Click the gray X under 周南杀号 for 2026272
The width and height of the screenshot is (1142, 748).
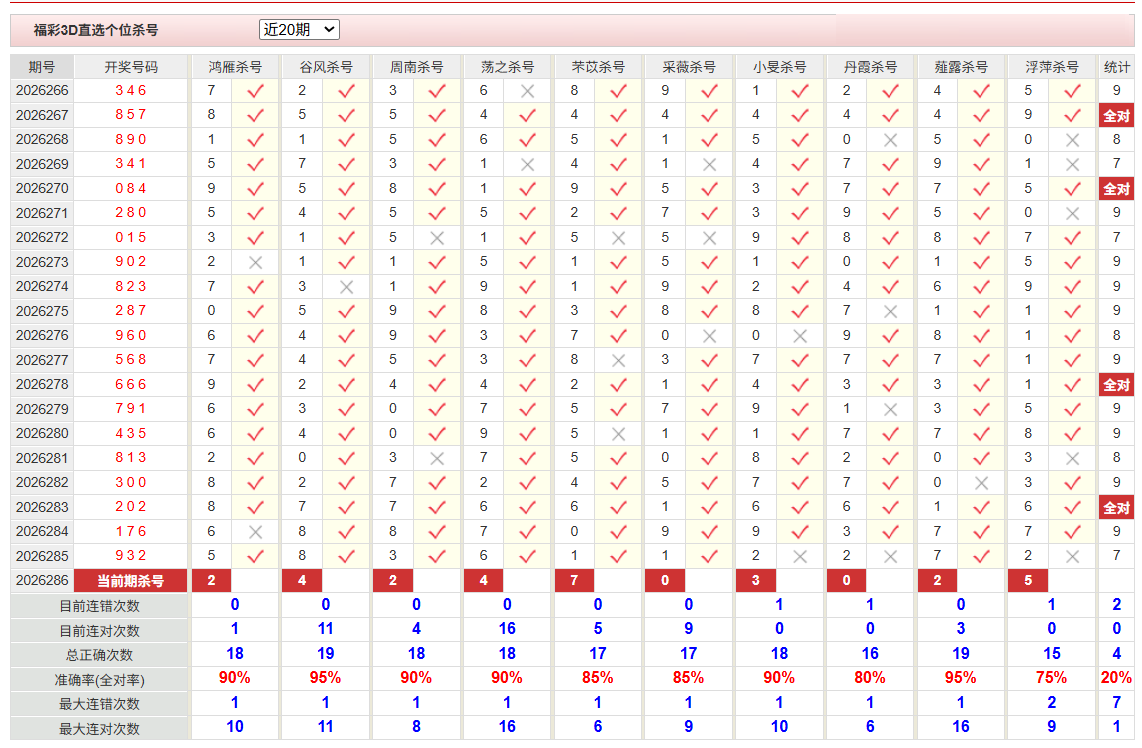pos(437,238)
